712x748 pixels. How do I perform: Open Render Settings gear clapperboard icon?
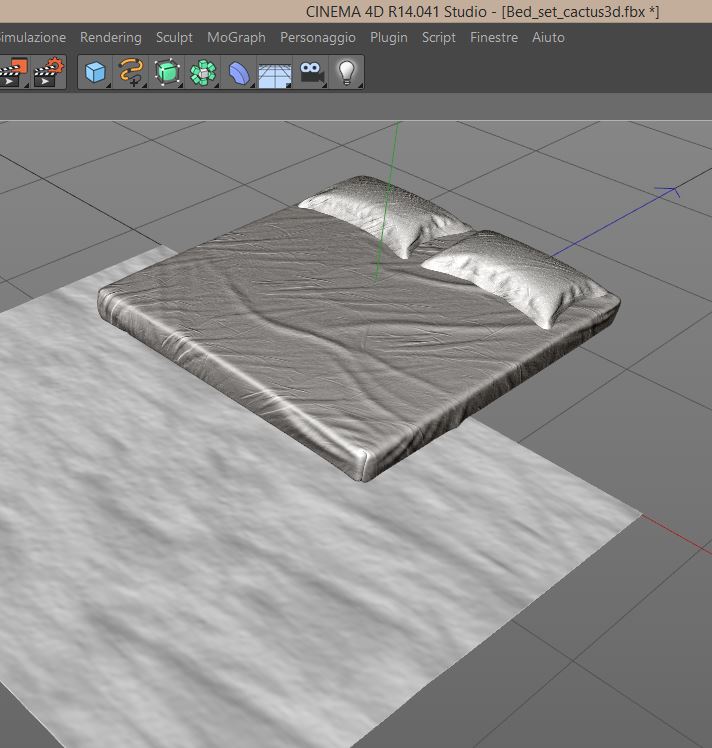click(49, 73)
